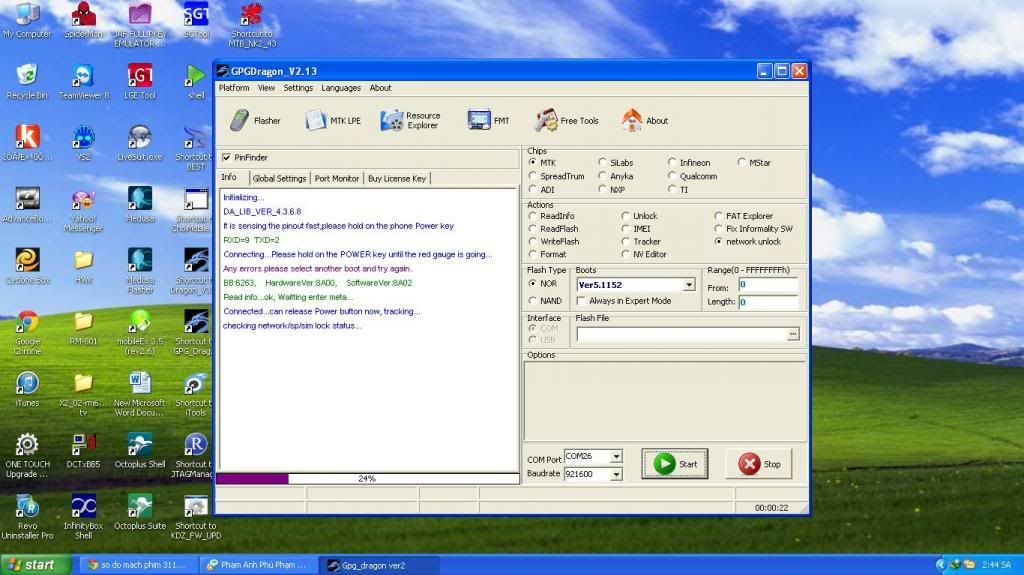
Task: Select the LGE Tool desktop icon
Action: pos(140,82)
